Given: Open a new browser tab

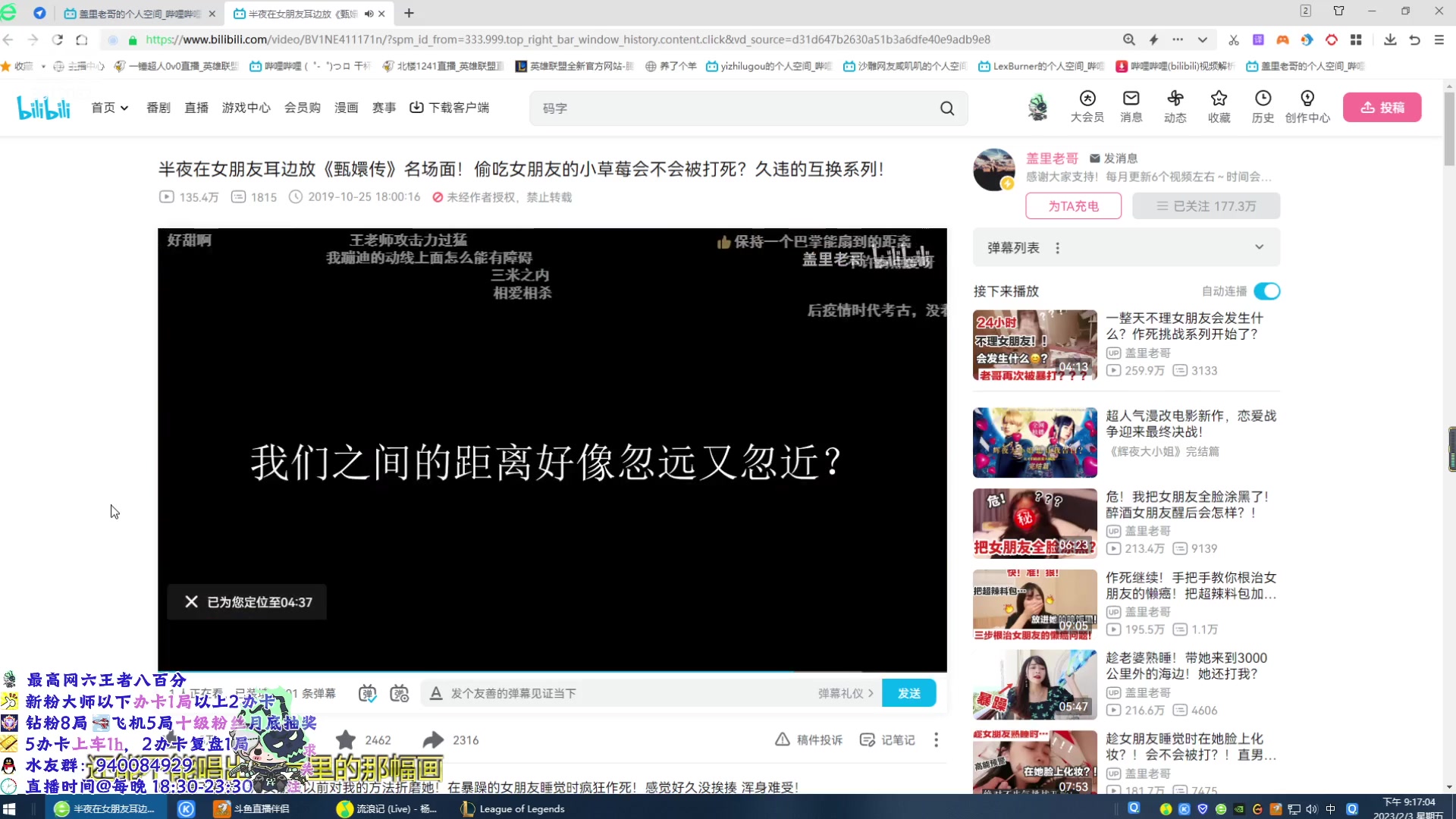Looking at the screenshot, I should [409, 13].
